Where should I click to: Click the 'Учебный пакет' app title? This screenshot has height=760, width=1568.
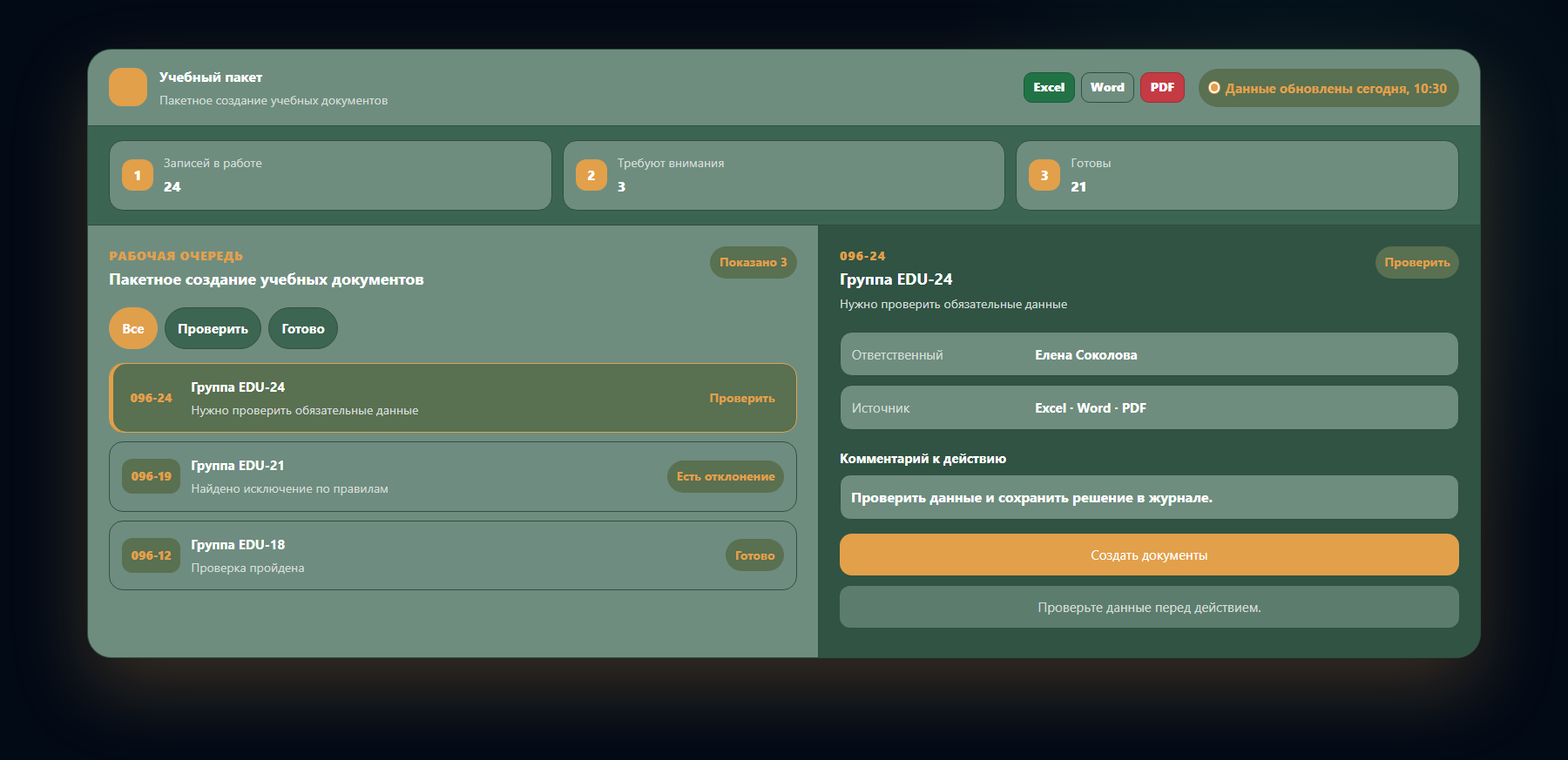point(211,77)
